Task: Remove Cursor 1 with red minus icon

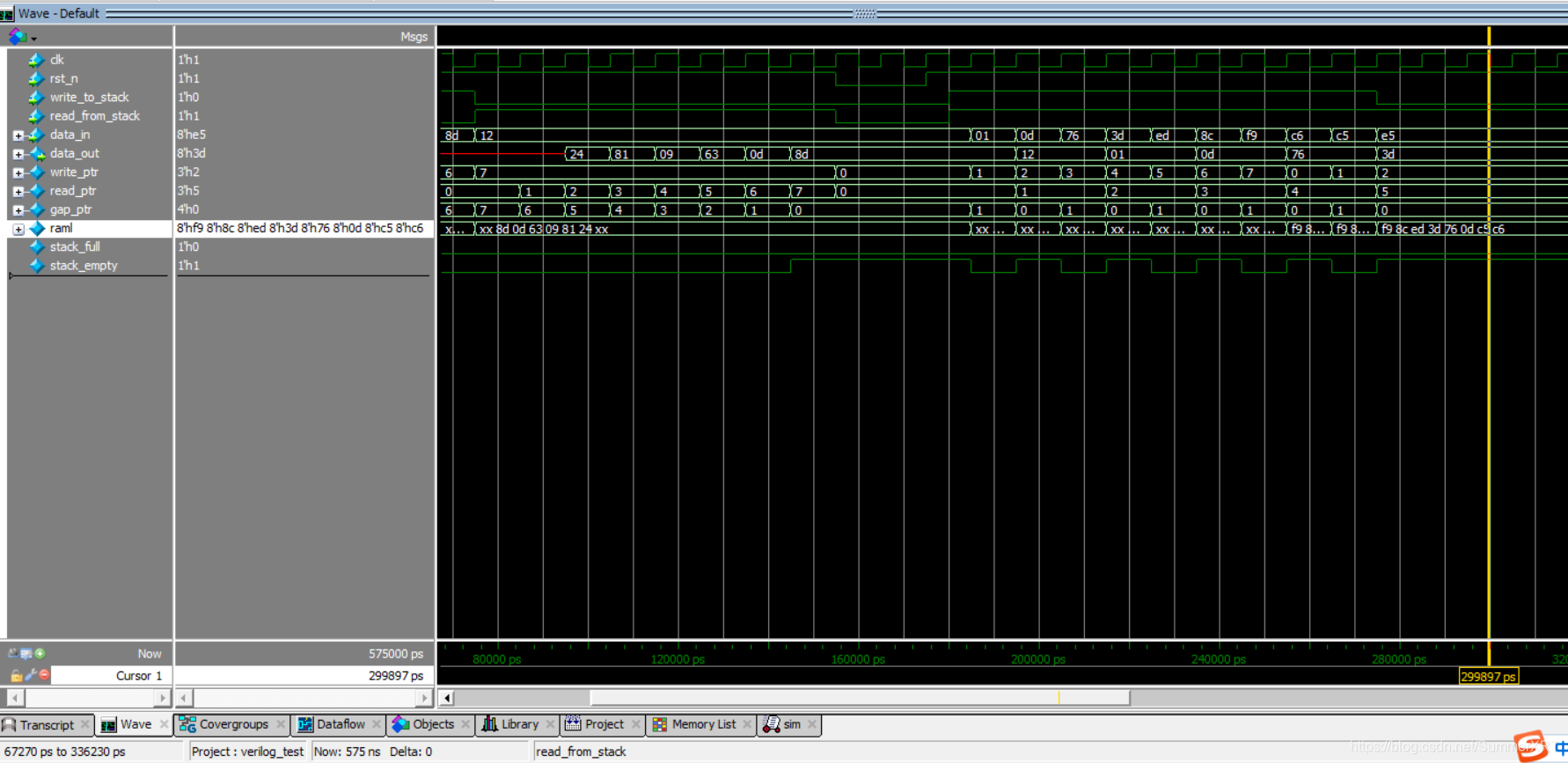Action: [x=44, y=675]
